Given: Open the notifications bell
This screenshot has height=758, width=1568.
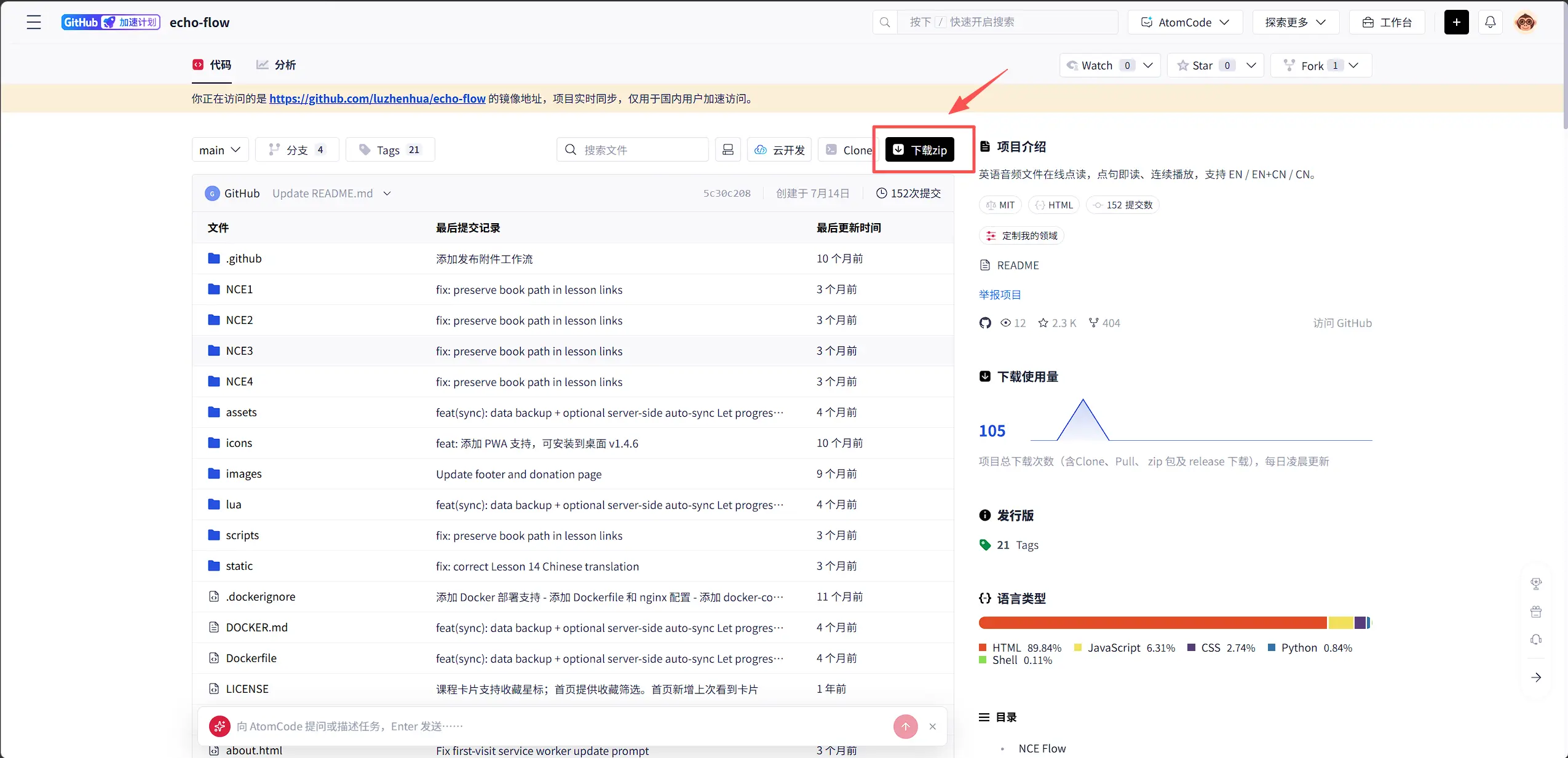Looking at the screenshot, I should [x=1491, y=22].
